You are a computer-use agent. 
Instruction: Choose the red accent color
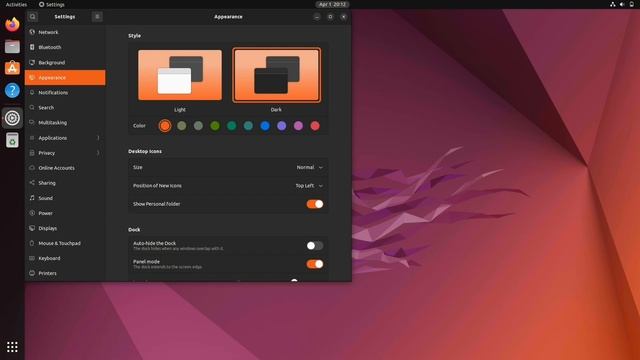point(315,126)
